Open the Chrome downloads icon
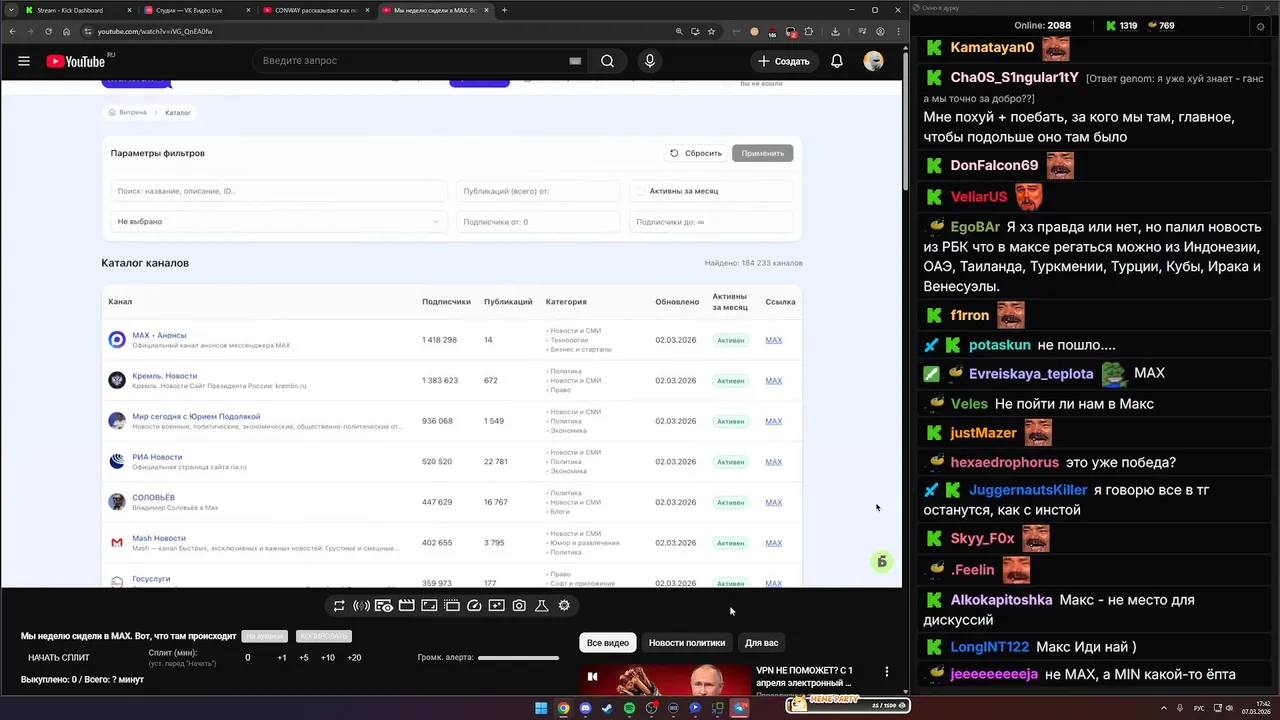Image resolution: width=1280 pixels, height=720 pixels. 835,31
